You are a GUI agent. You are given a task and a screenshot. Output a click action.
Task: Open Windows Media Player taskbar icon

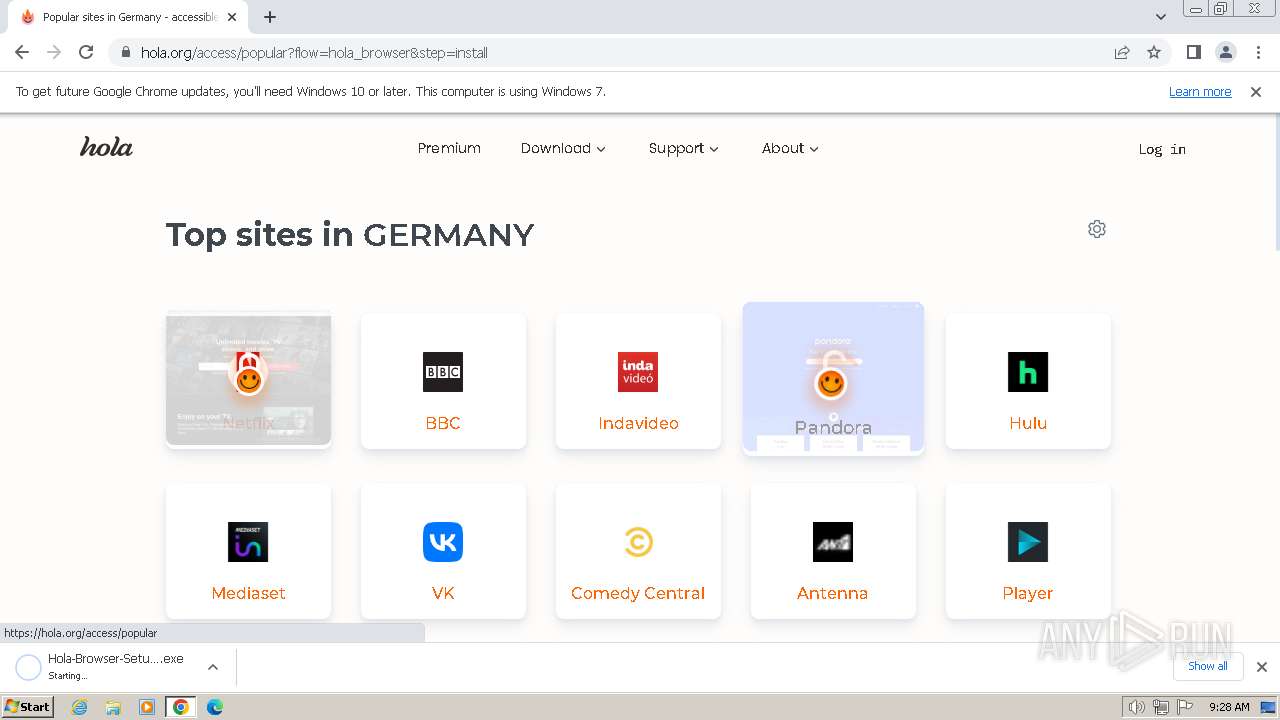147,707
